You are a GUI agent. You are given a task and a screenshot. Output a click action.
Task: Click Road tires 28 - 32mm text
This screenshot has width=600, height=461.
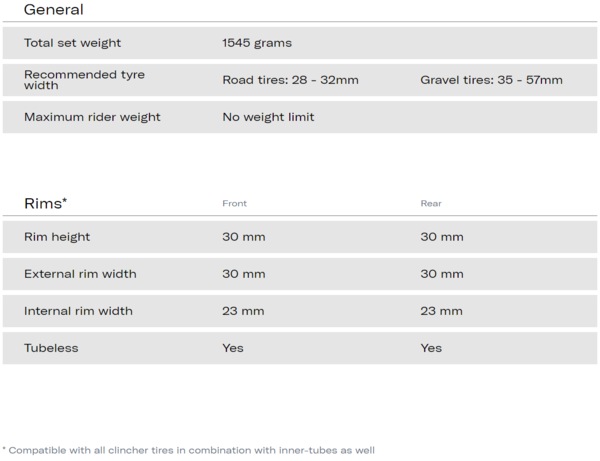(x=290, y=80)
